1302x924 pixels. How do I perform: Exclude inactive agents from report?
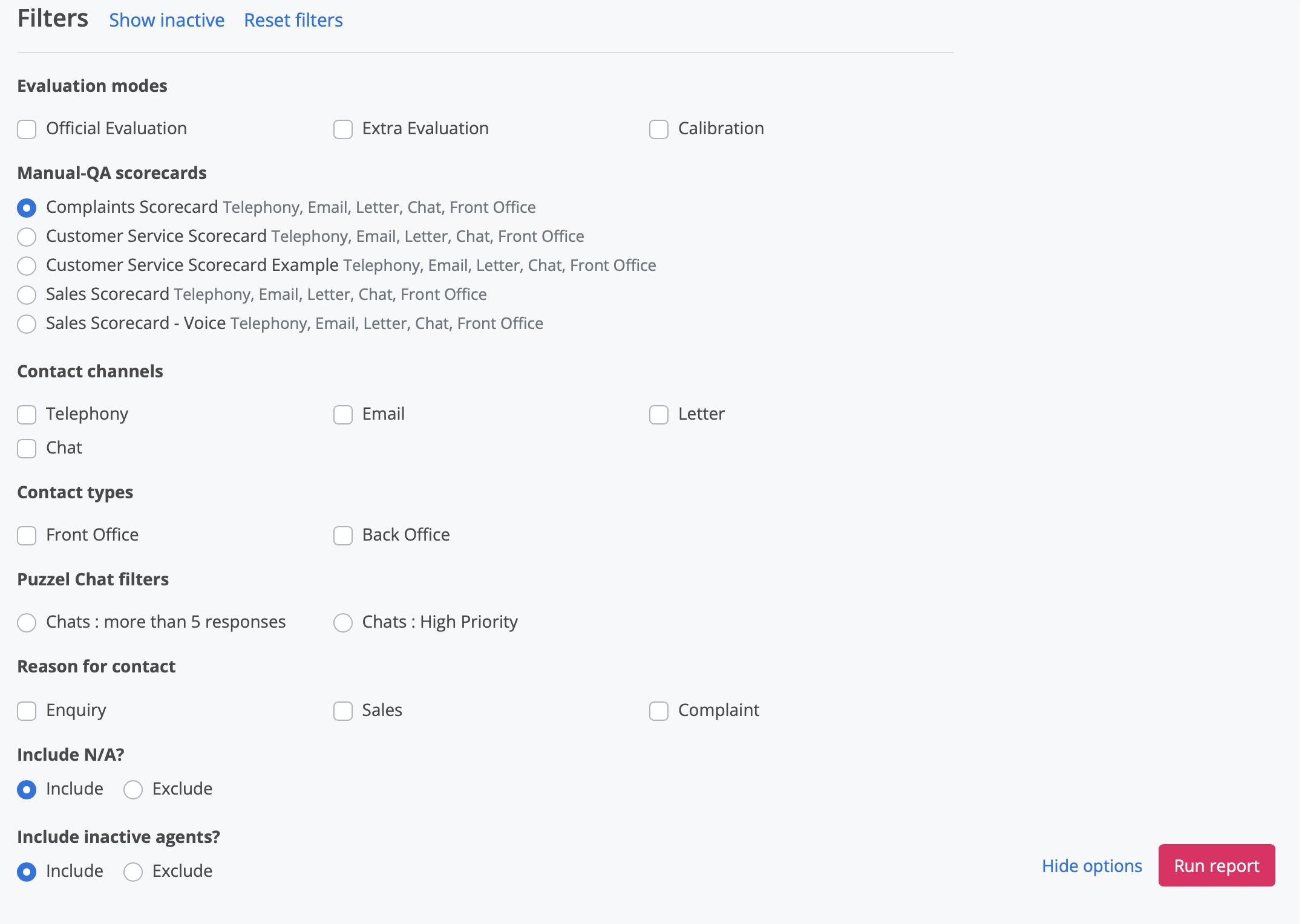coord(133,872)
